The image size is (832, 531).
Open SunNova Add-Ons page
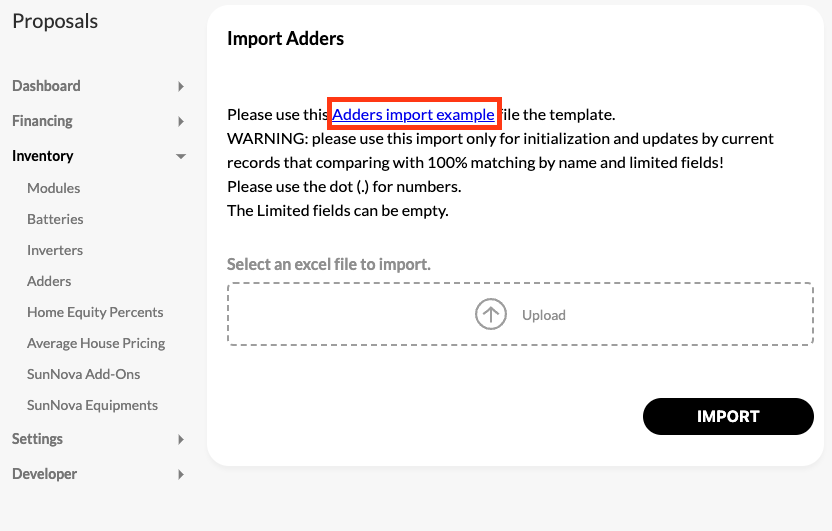pos(83,375)
